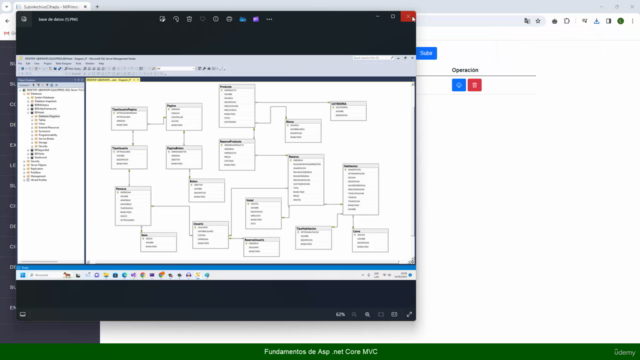Image resolution: width=640 pixels, height=360 pixels.
Task: Show file info panel in Photos
Action: (216, 19)
